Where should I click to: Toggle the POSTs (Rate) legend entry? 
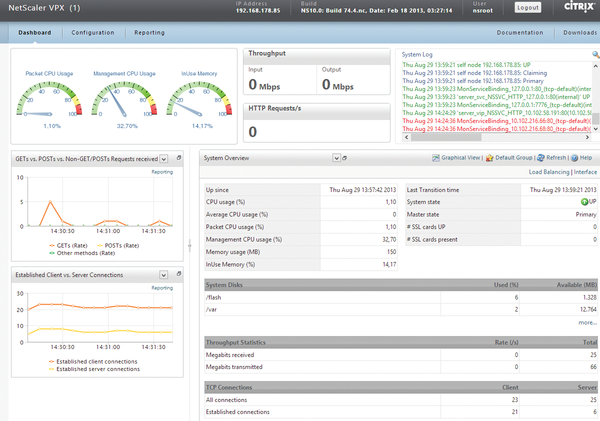click(118, 246)
